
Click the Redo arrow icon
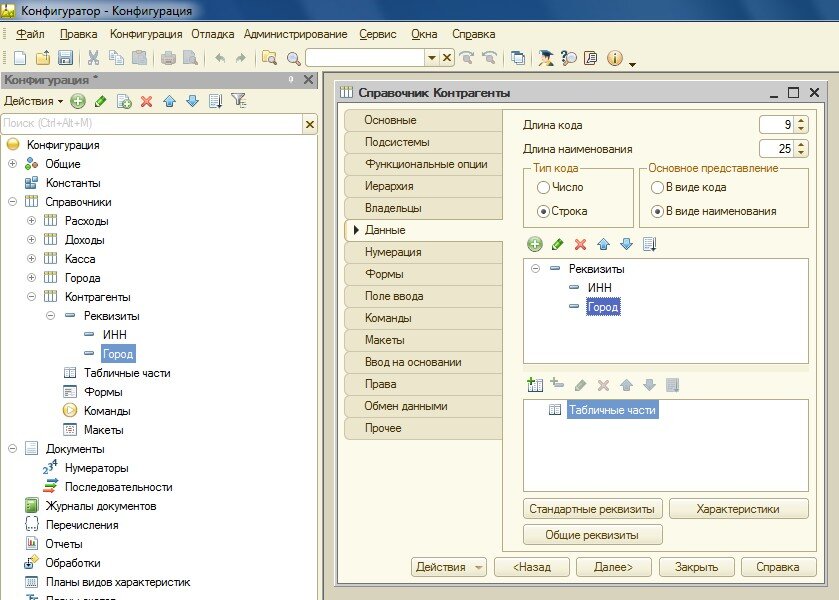[x=241, y=58]
